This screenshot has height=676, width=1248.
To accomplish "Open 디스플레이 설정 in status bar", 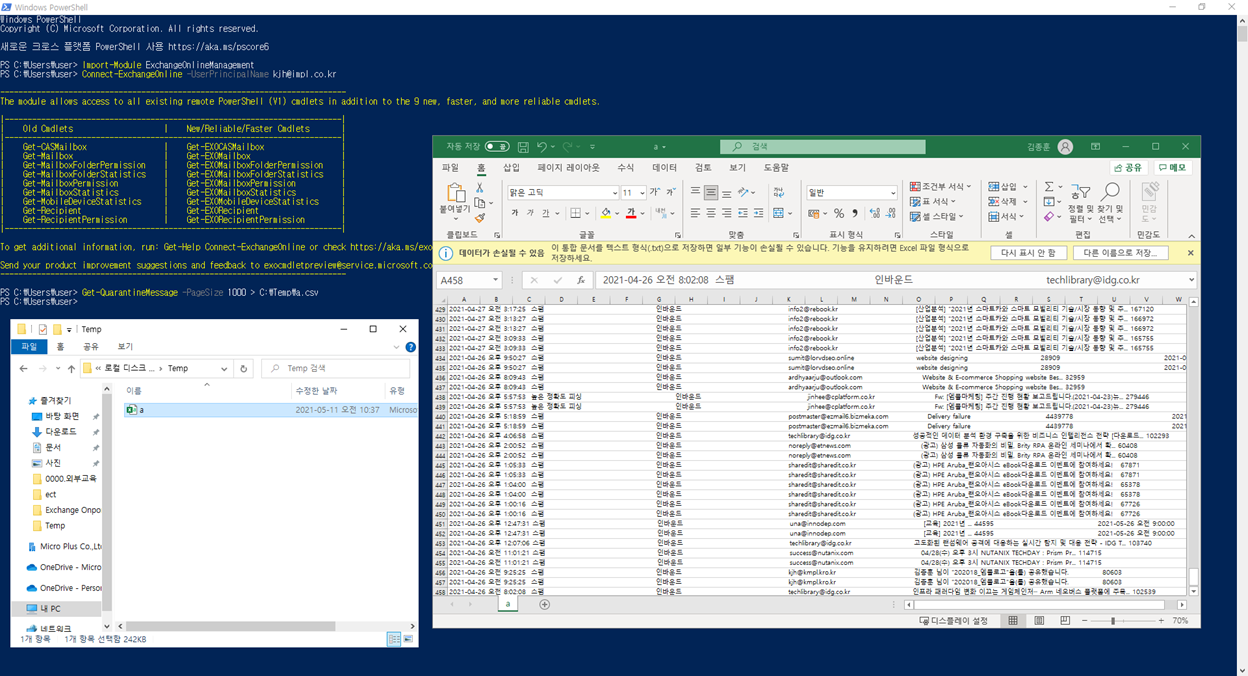I will 954,621.
